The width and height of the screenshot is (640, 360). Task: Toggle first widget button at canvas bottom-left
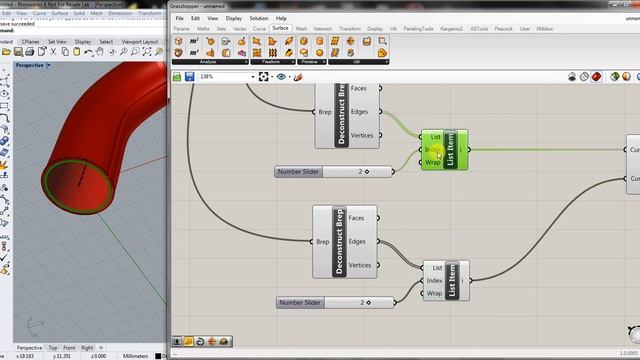pos(177,342)
